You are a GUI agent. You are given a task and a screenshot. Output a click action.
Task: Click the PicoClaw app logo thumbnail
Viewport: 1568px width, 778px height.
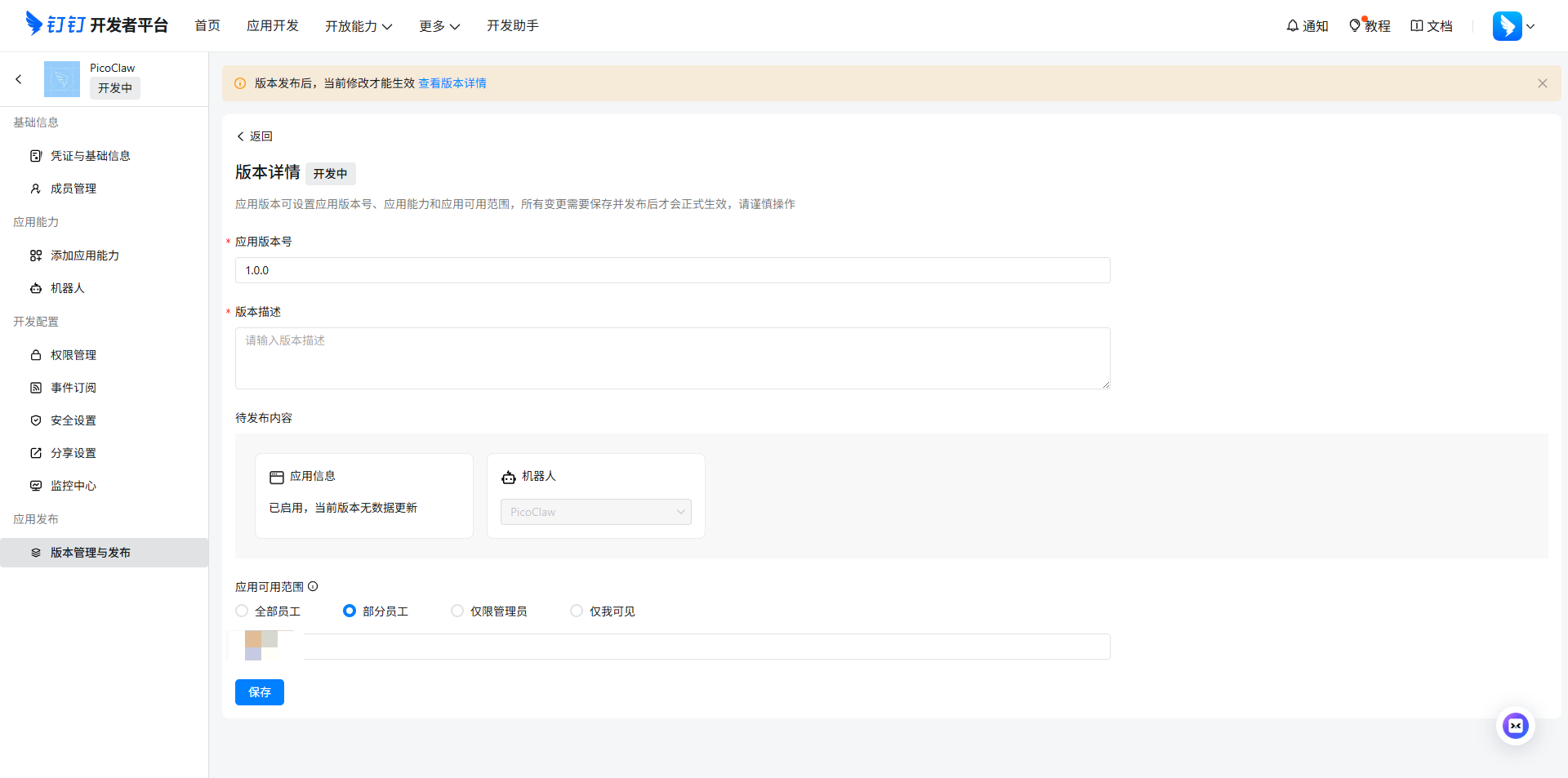[62, 79]
